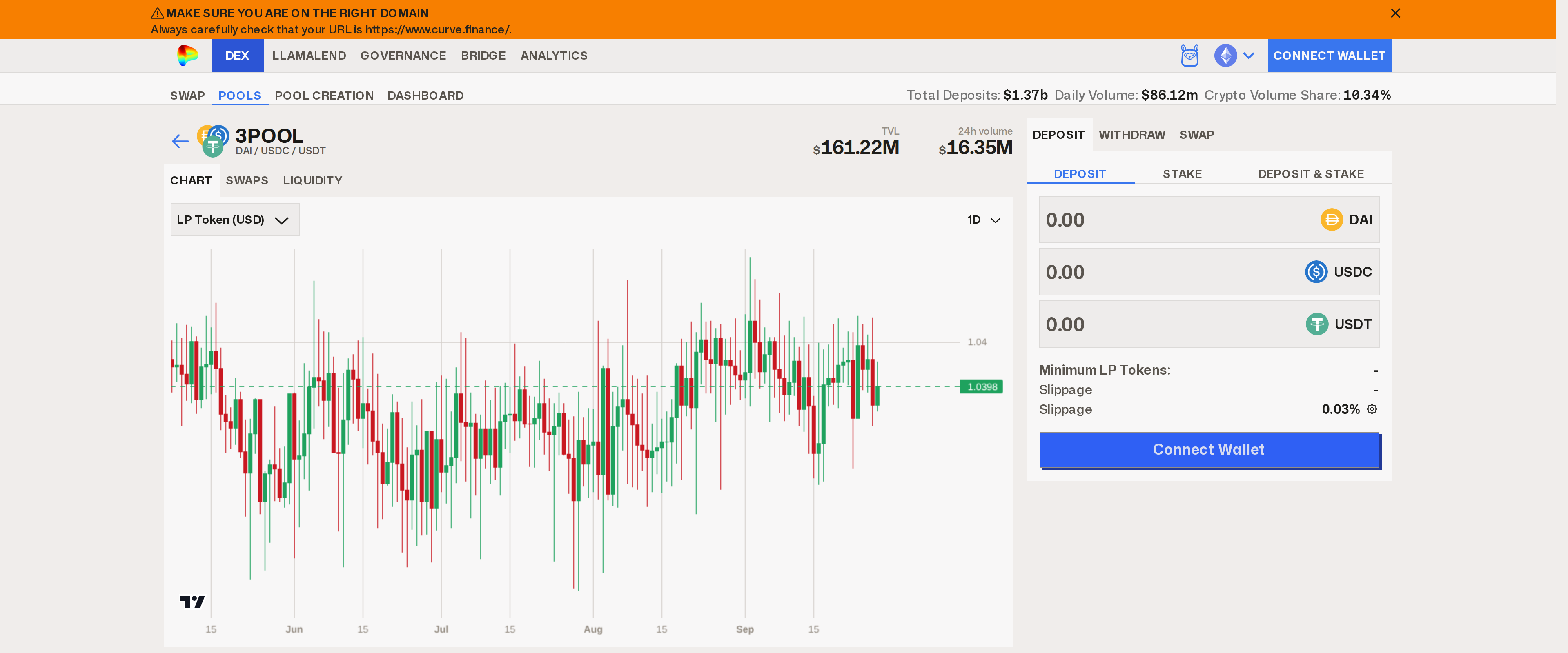
Task: Click the Total Deposits $1.37b value
Action: click(x=1025, y=95)
